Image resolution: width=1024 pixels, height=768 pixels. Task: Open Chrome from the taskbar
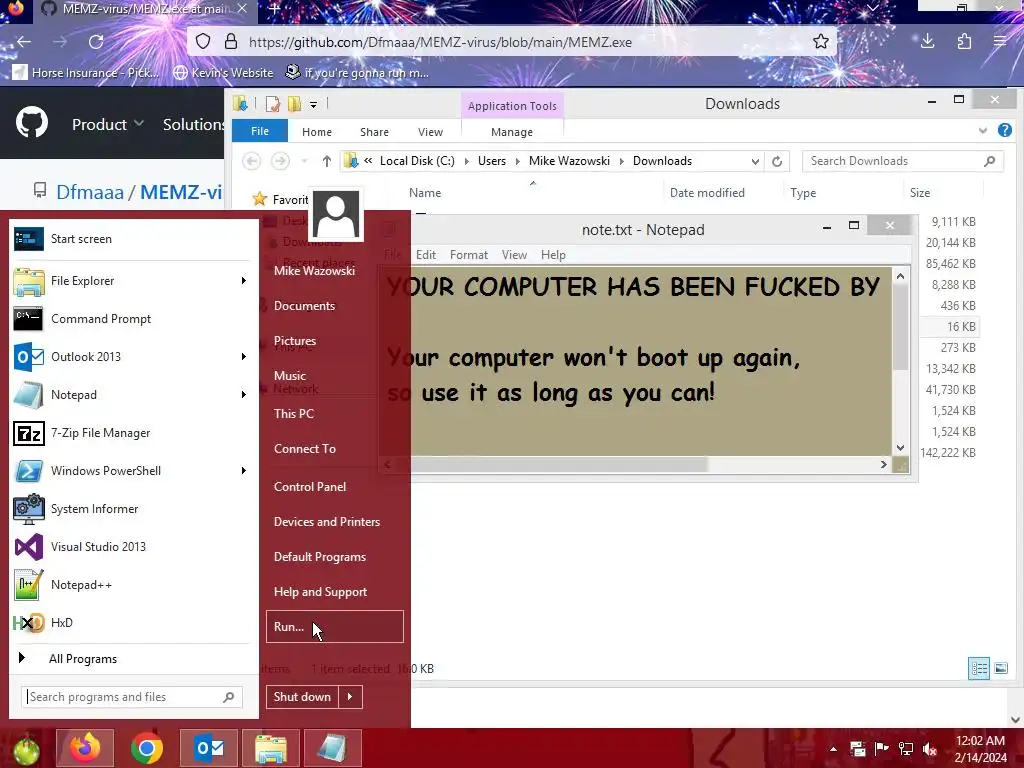pos(147,748)
